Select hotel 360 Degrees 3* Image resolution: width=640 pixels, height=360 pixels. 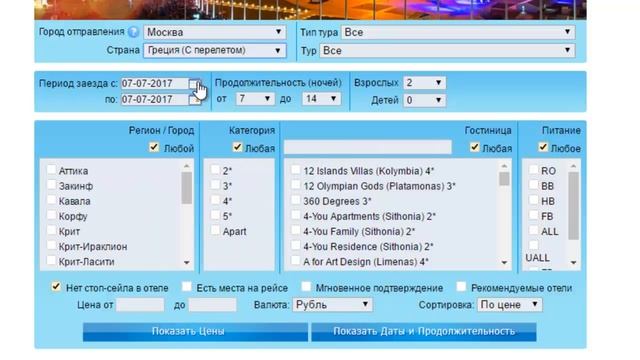pyautogui.click(x=296, y=200)
